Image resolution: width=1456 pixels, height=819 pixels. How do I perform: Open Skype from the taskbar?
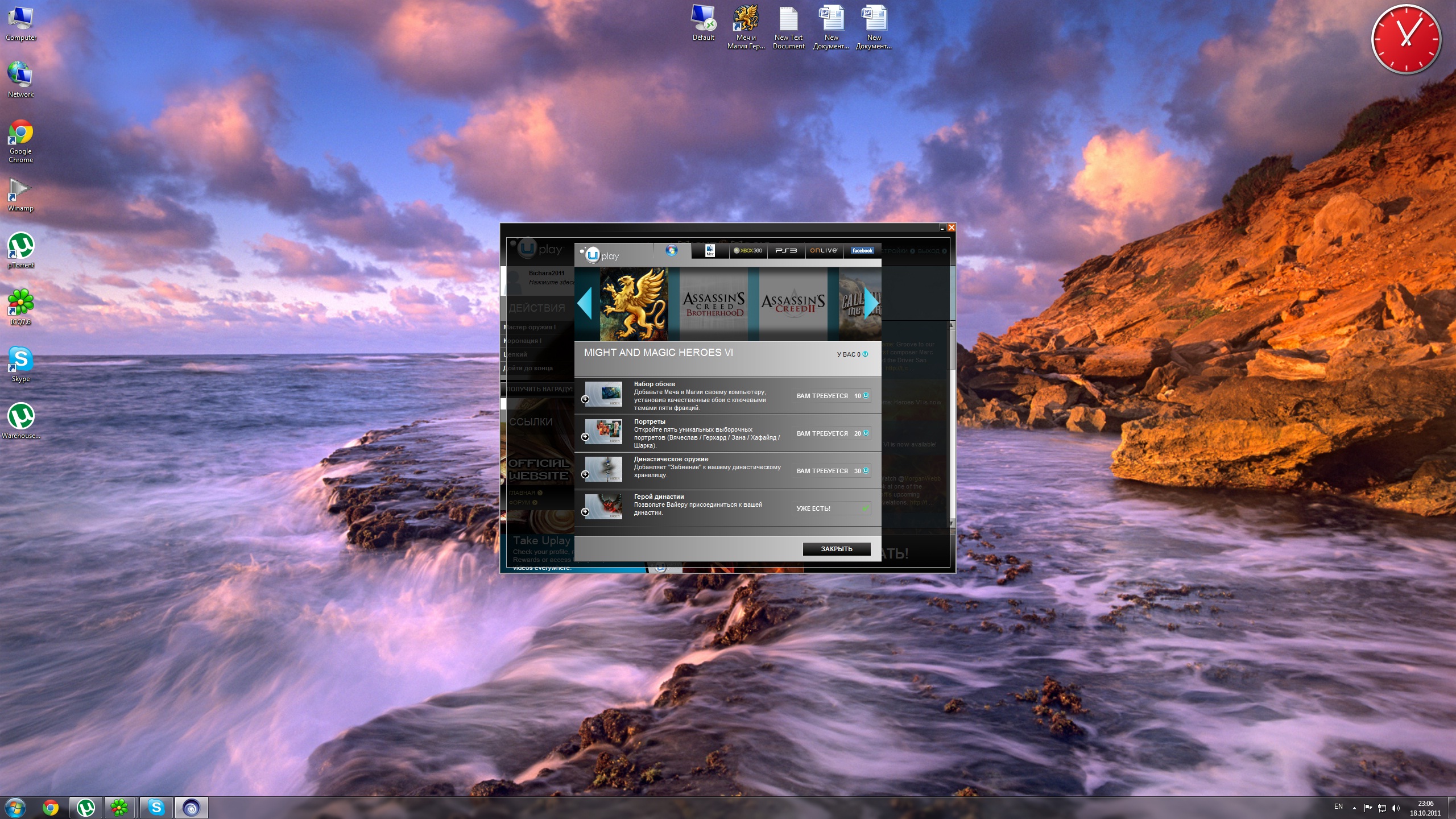[x=156, y=808]
